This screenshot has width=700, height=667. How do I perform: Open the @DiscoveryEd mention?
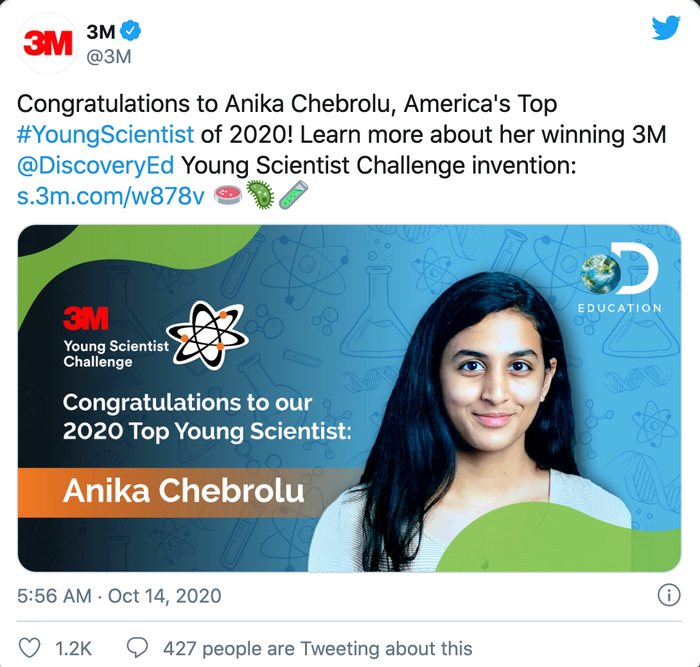coord(96,166)
